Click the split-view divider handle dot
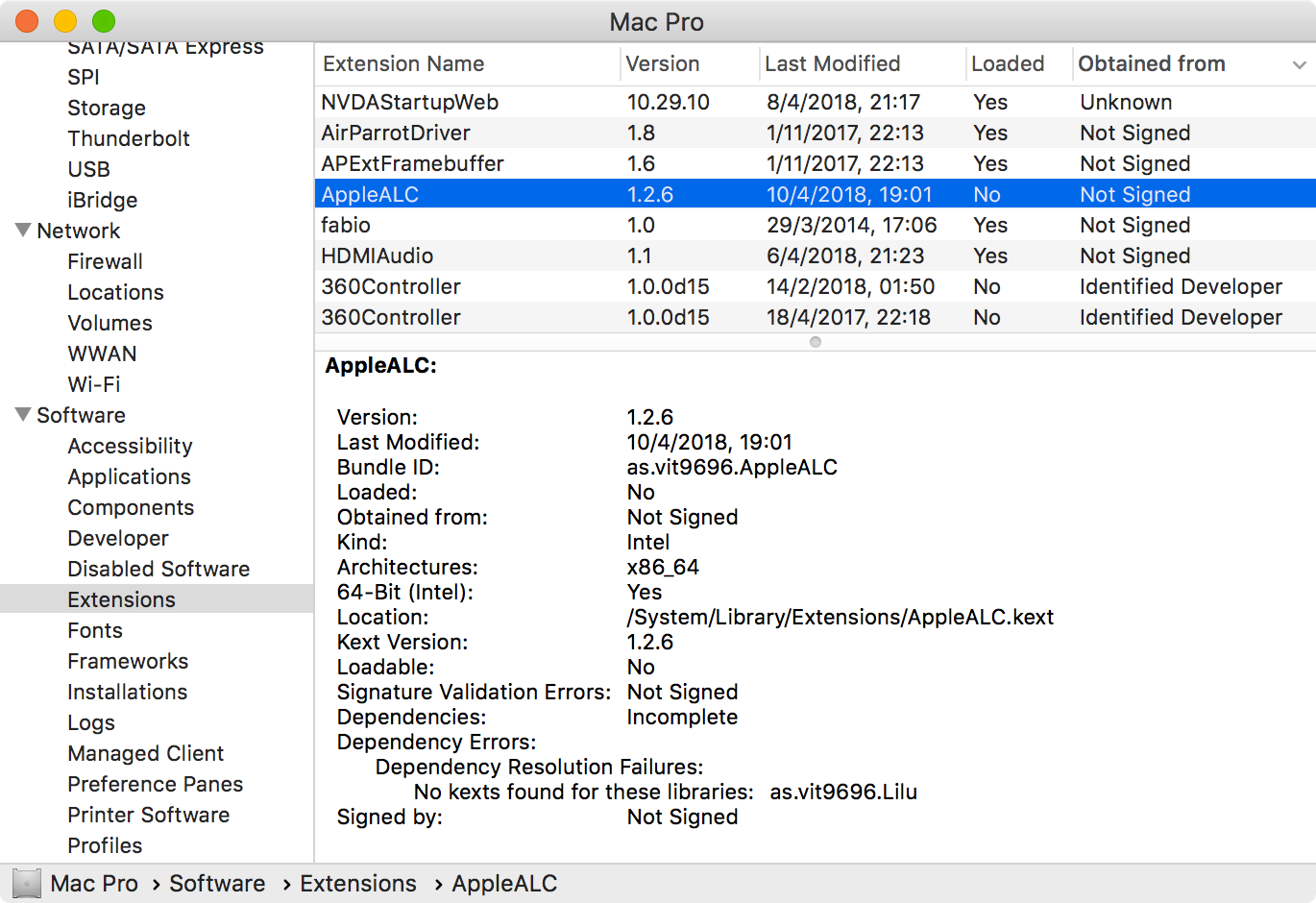The image size is (1316, 903). (816, 342)
